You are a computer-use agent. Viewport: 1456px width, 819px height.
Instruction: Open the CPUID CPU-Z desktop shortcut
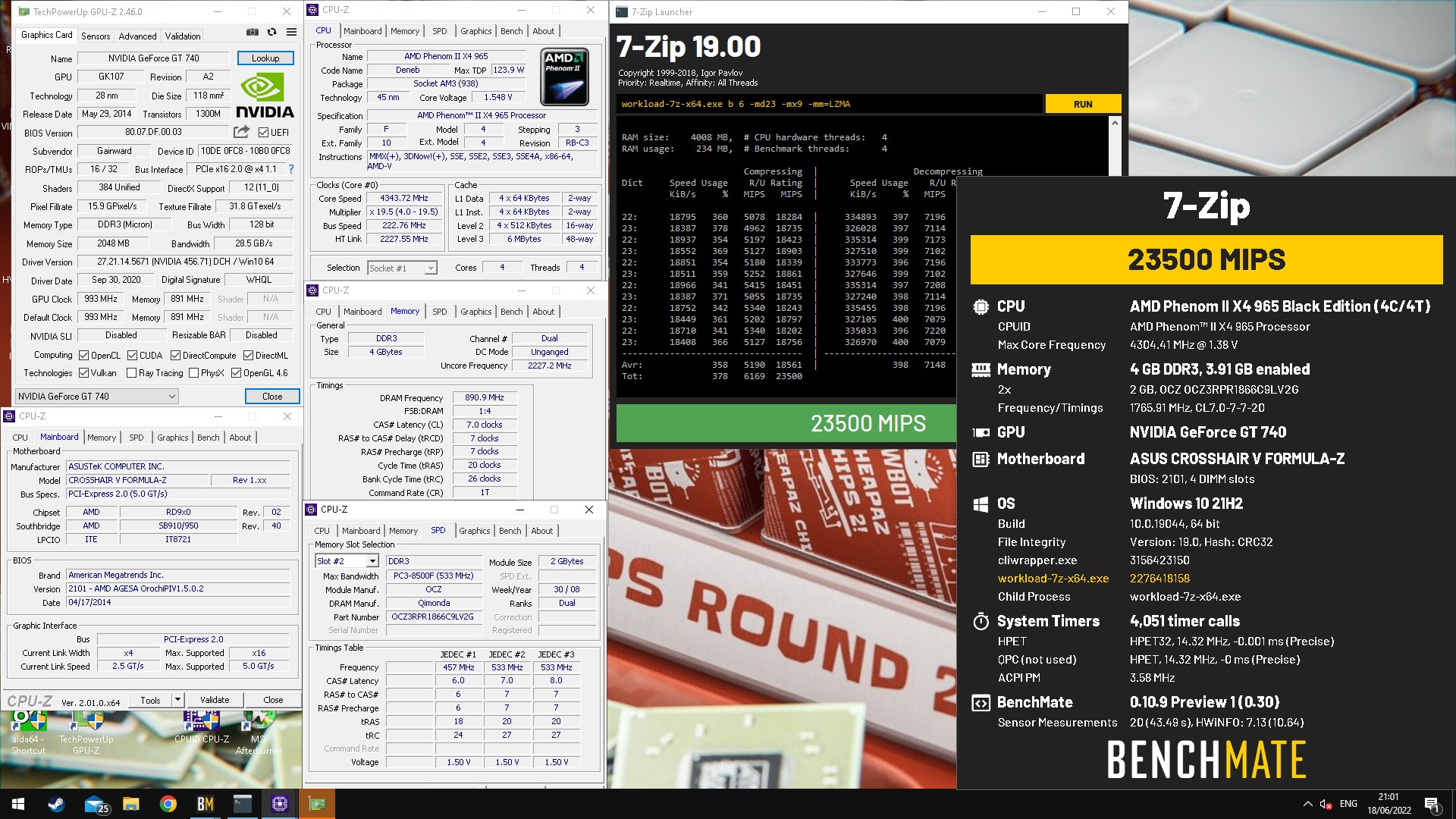point(202,728)
